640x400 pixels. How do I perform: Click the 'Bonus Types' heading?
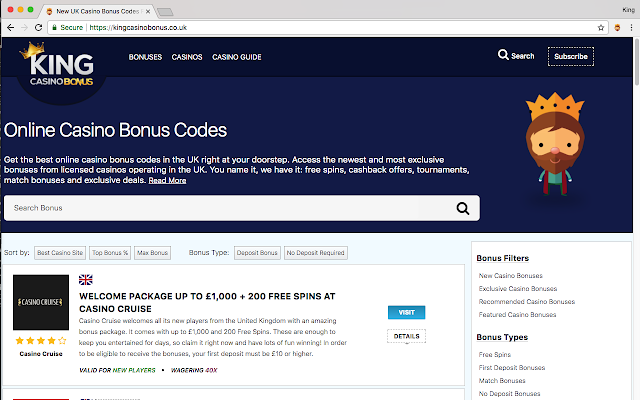pyautogui.click(x=502, y=337)
